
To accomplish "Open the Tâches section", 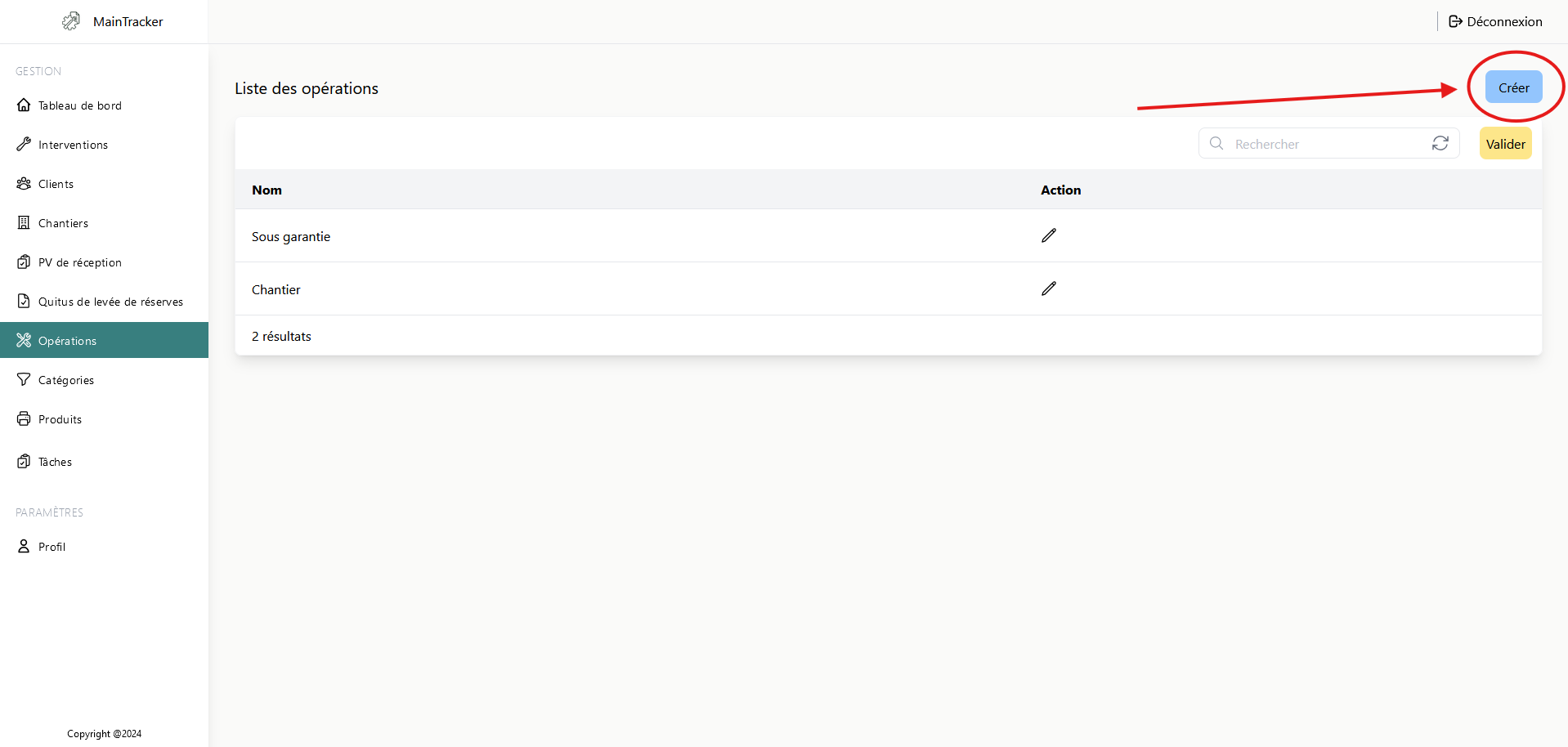I will (x=56, y=462).
